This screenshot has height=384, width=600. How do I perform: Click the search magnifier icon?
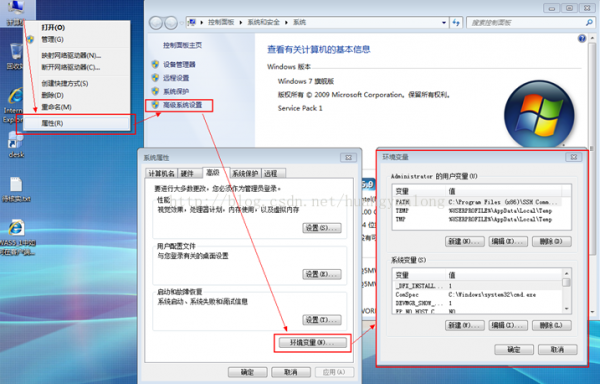589,23
